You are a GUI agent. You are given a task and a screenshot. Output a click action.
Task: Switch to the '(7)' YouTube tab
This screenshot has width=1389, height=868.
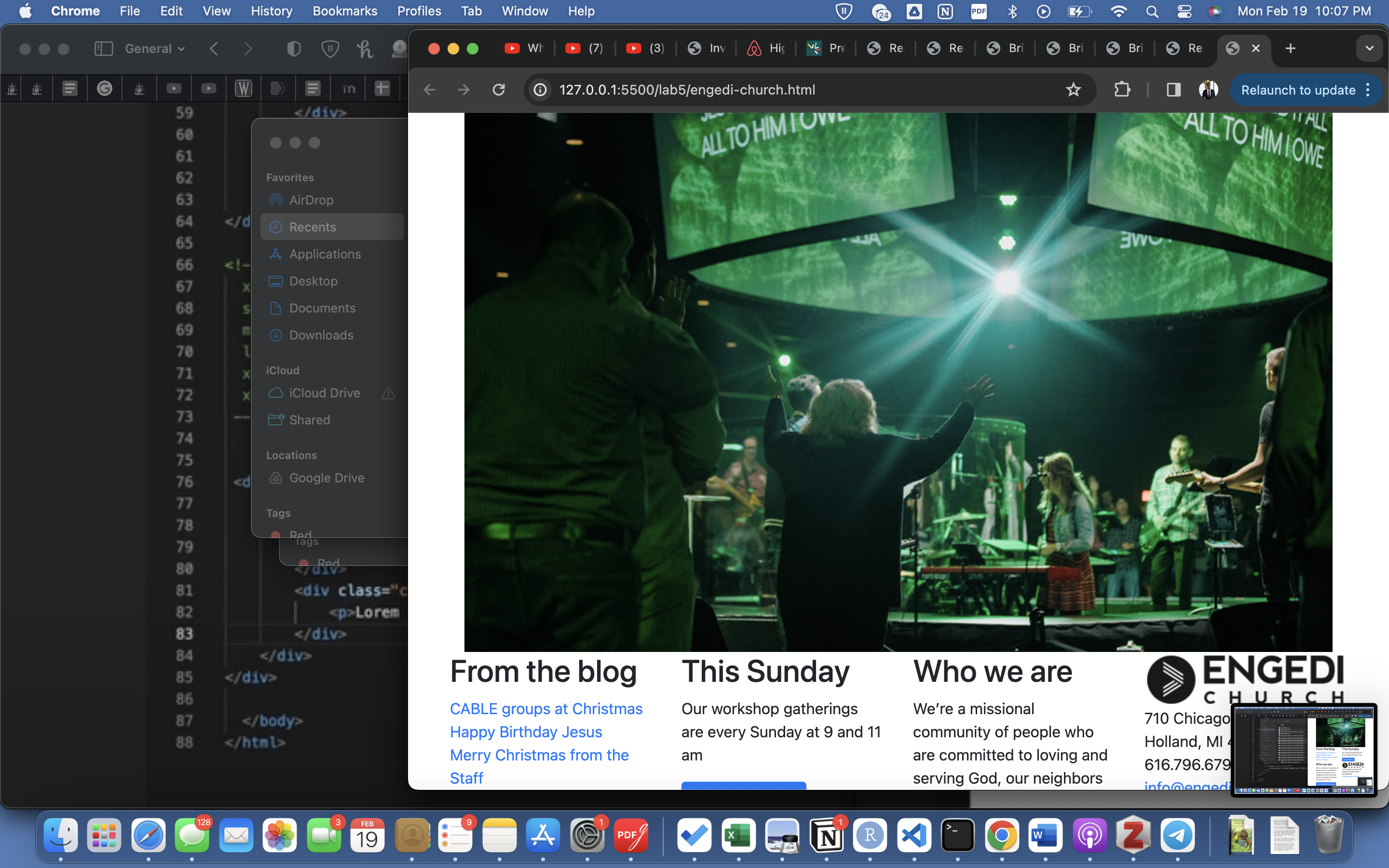click(x=585, y=48)
